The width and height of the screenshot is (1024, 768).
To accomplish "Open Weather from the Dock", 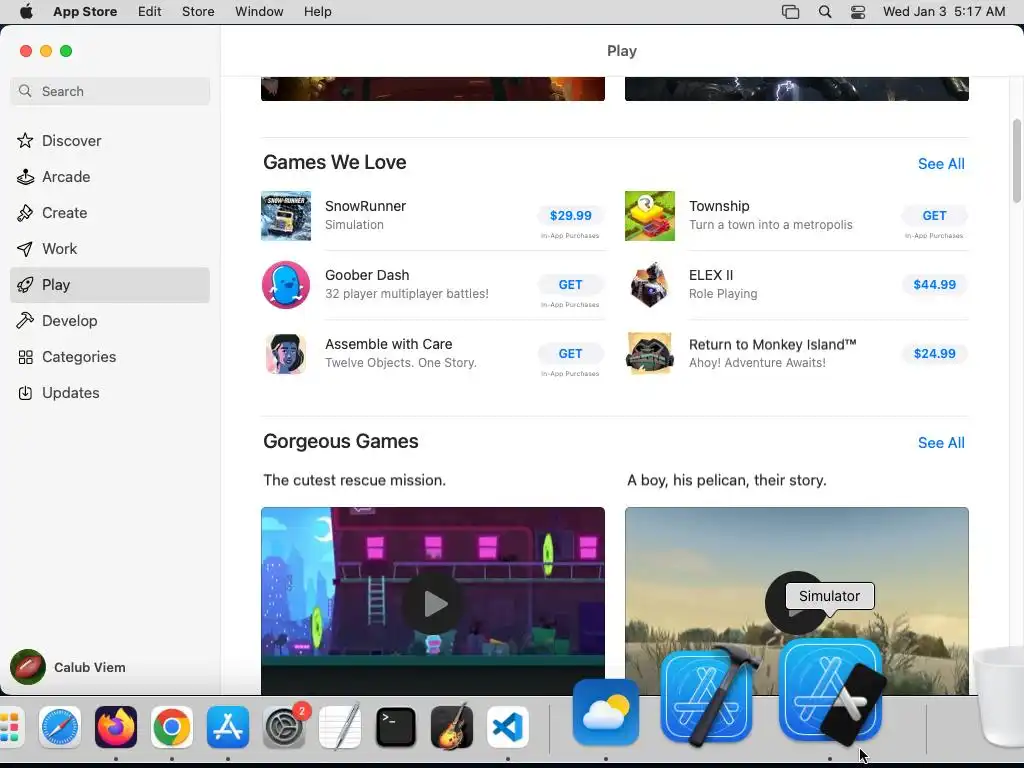I will click(606, 712).
